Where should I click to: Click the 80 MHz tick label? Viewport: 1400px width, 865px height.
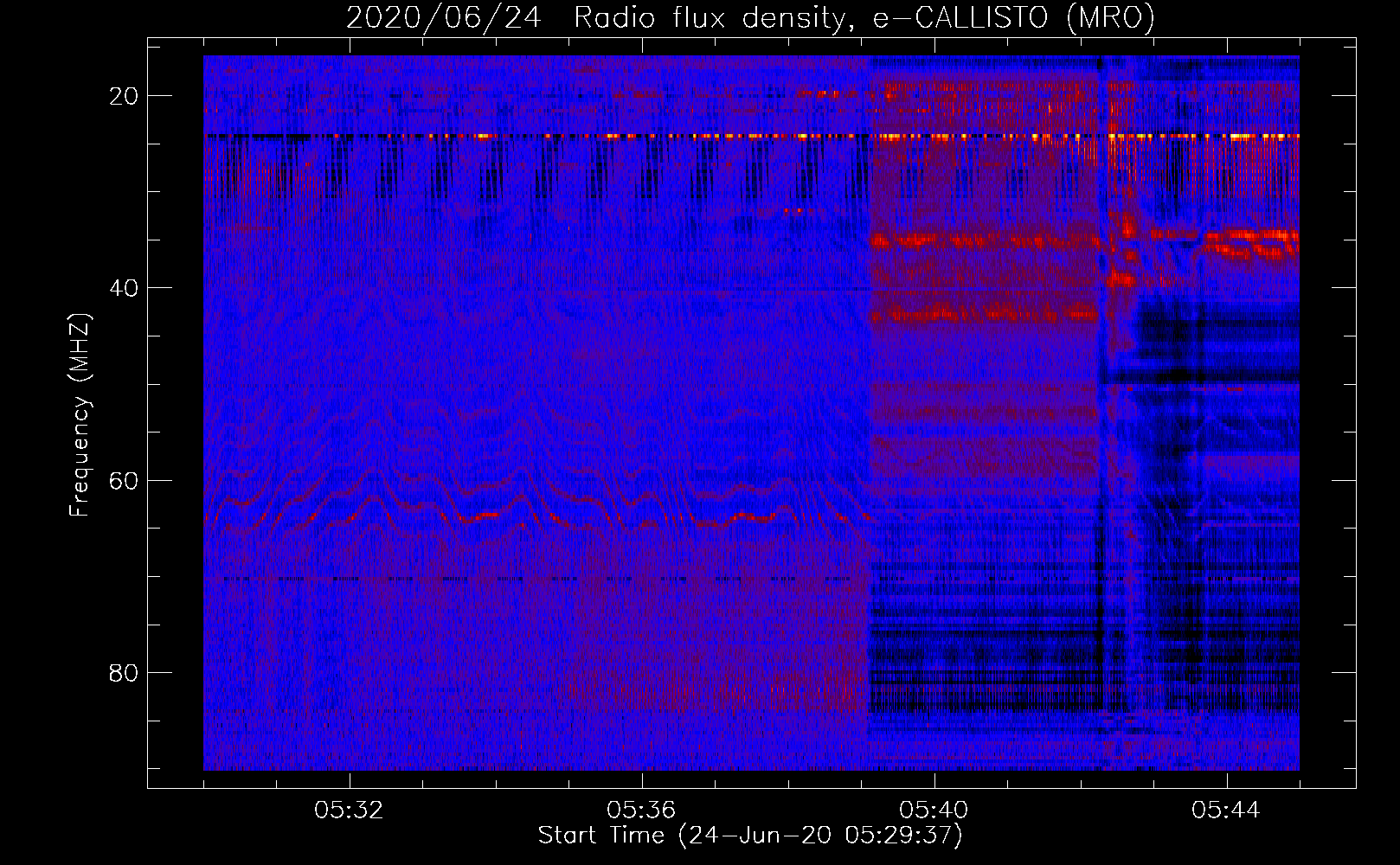124,672
